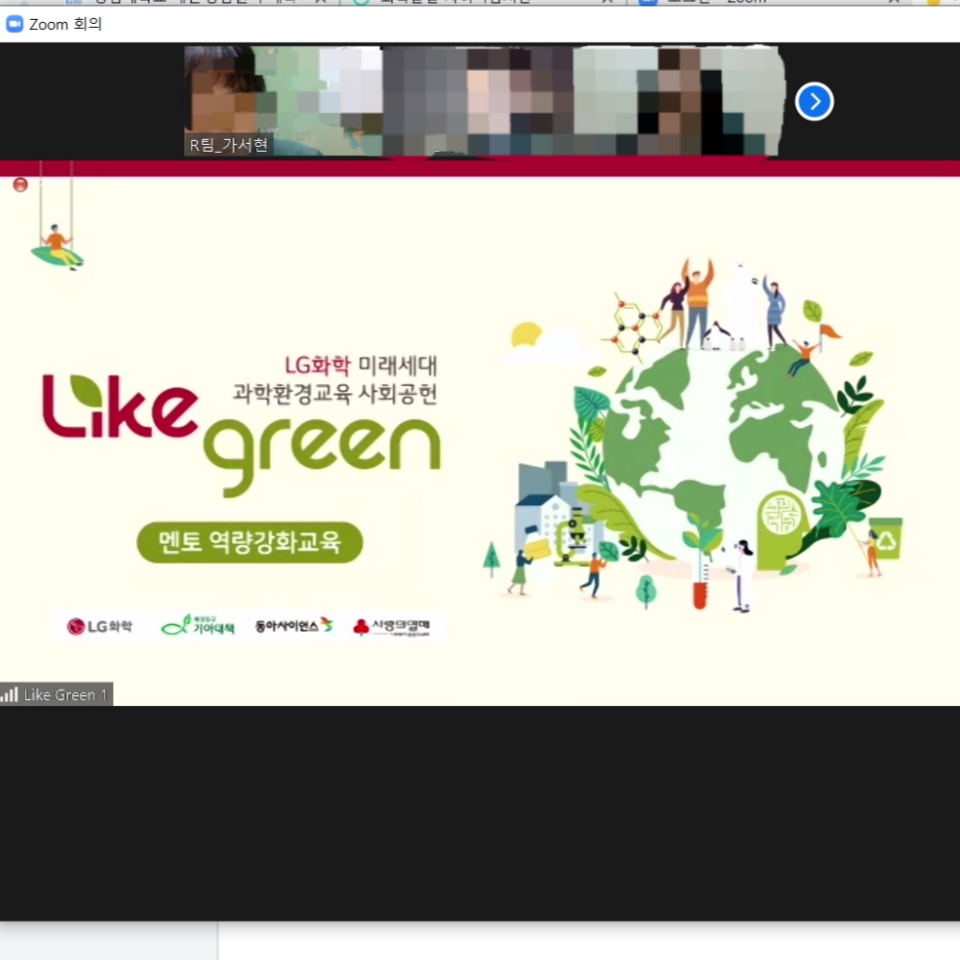
Task: Click the "R팀_가서현" name tag label
Action: click(x=228, y=145)
